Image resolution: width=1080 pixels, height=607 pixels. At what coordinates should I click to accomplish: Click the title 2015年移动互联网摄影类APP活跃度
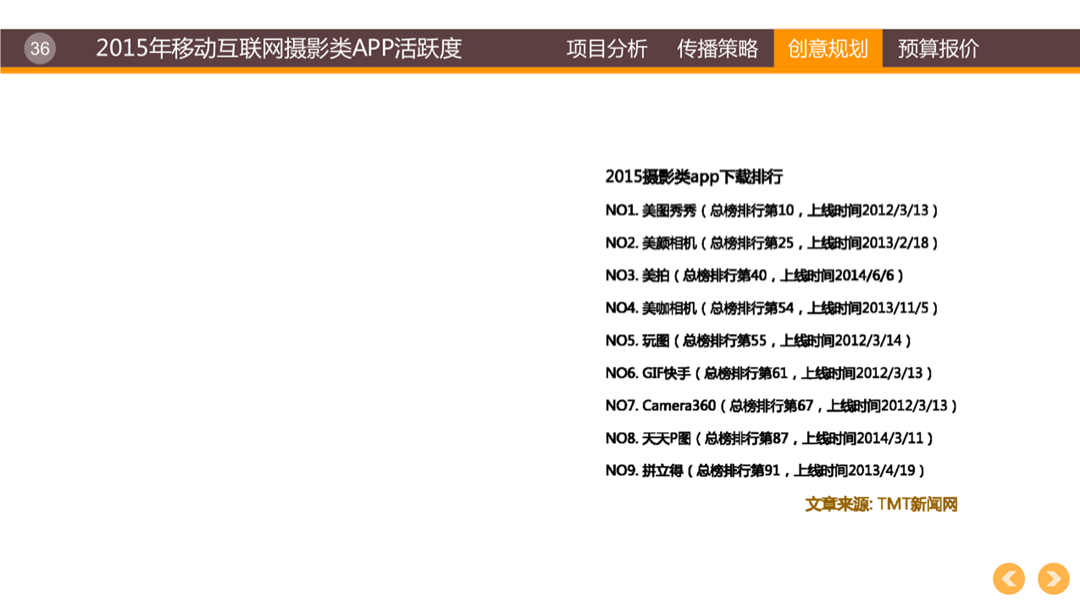coord(278,48)
